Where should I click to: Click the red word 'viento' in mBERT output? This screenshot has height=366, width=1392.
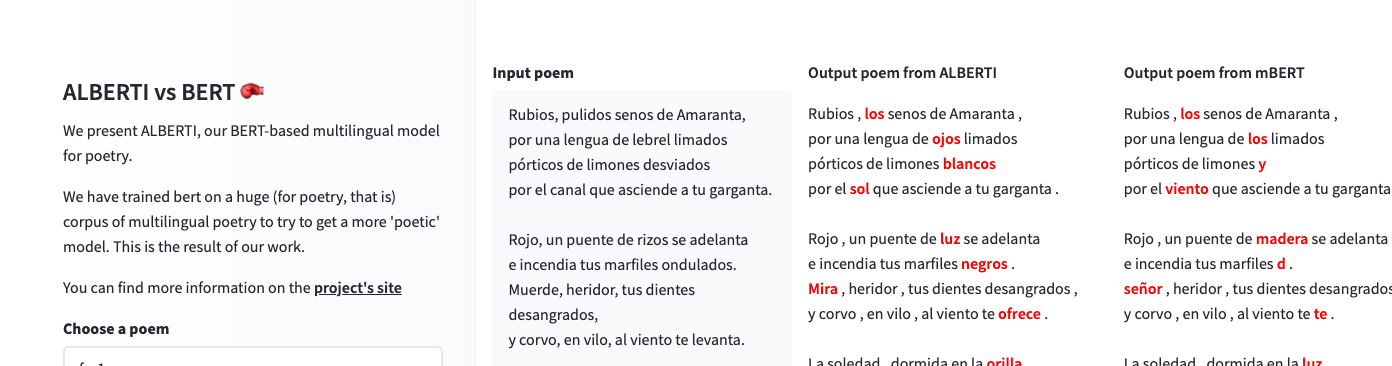click(1187, 189)
